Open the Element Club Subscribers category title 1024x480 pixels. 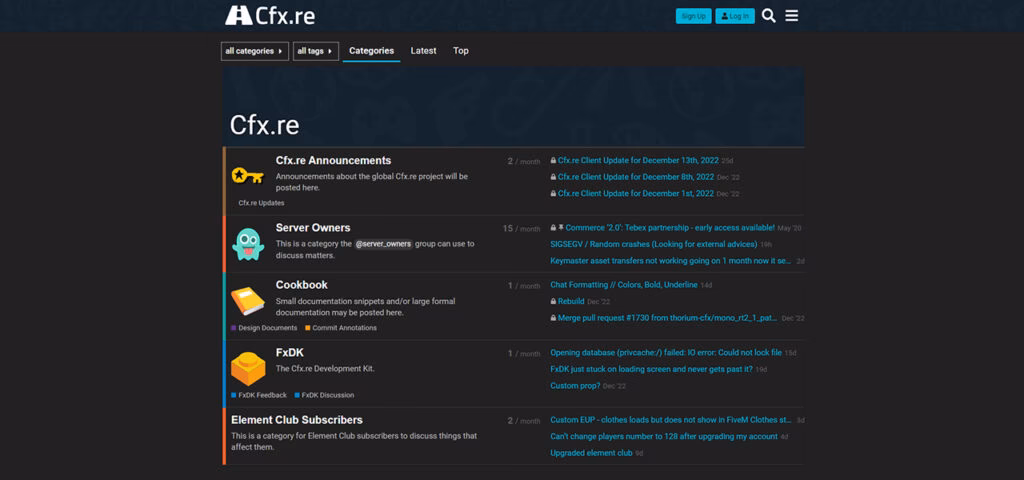(x=296, y=420)
